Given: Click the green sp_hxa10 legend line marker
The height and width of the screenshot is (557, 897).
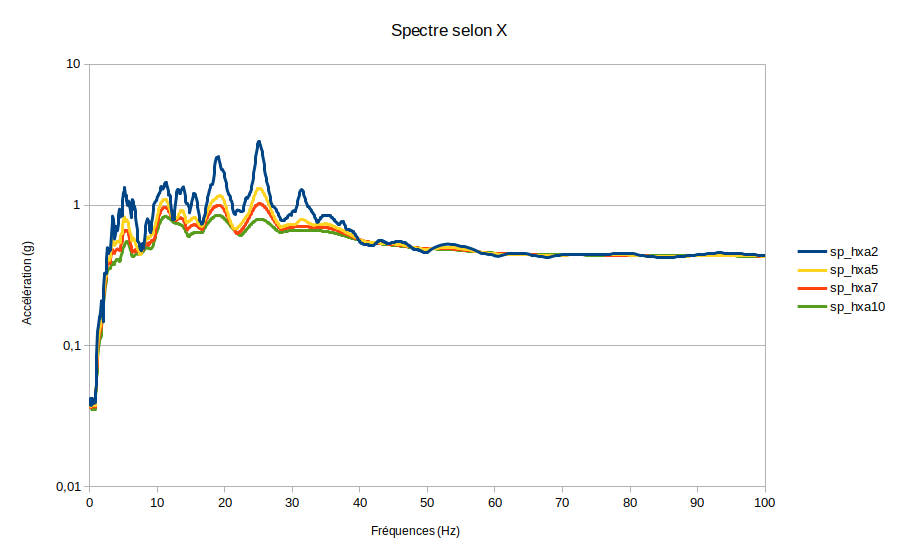Looking at the screenshot, I should click(x=811, y=306).
